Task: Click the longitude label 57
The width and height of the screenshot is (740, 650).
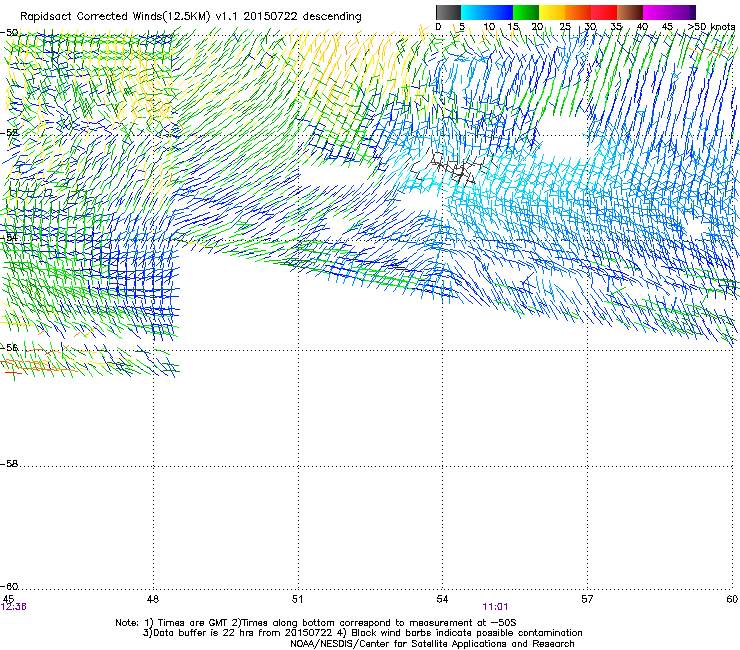Action: click(587, 599)
